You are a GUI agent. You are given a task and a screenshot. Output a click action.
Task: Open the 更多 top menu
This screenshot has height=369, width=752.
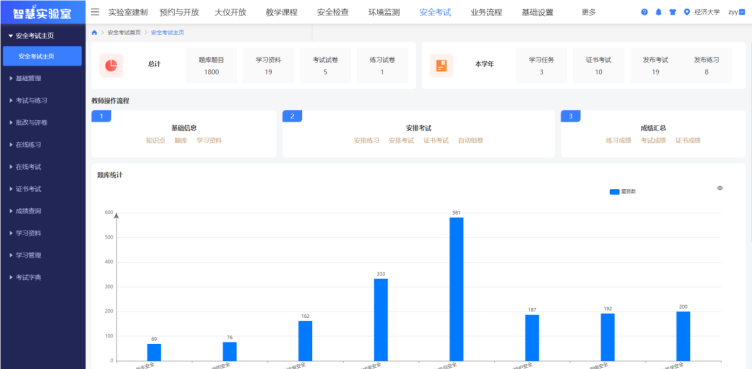(x=588, y=12)
